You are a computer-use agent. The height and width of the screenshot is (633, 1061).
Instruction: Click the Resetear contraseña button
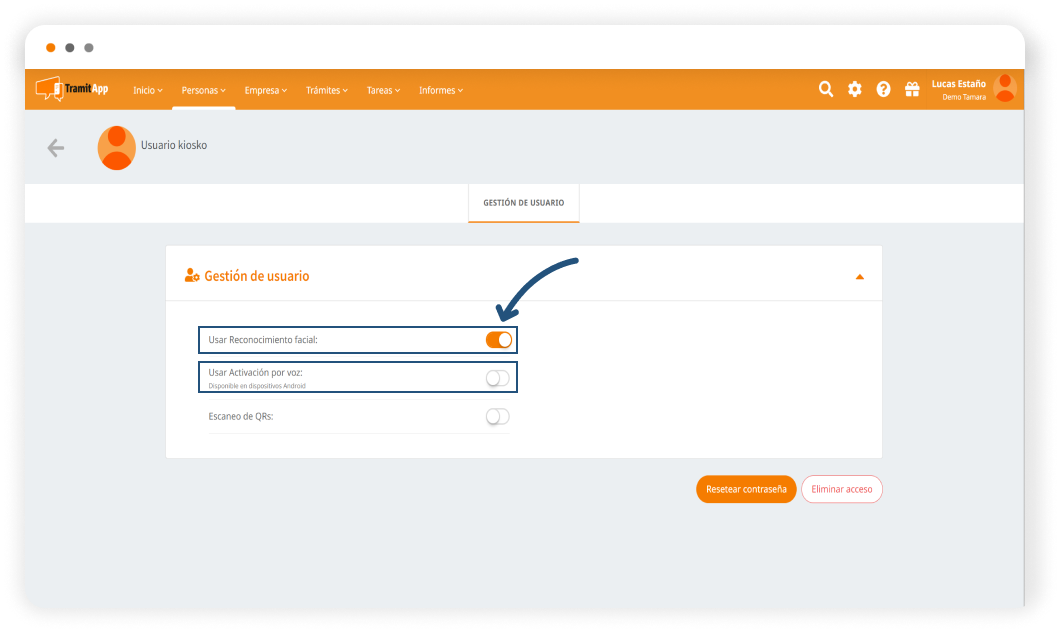pos(746,490)
